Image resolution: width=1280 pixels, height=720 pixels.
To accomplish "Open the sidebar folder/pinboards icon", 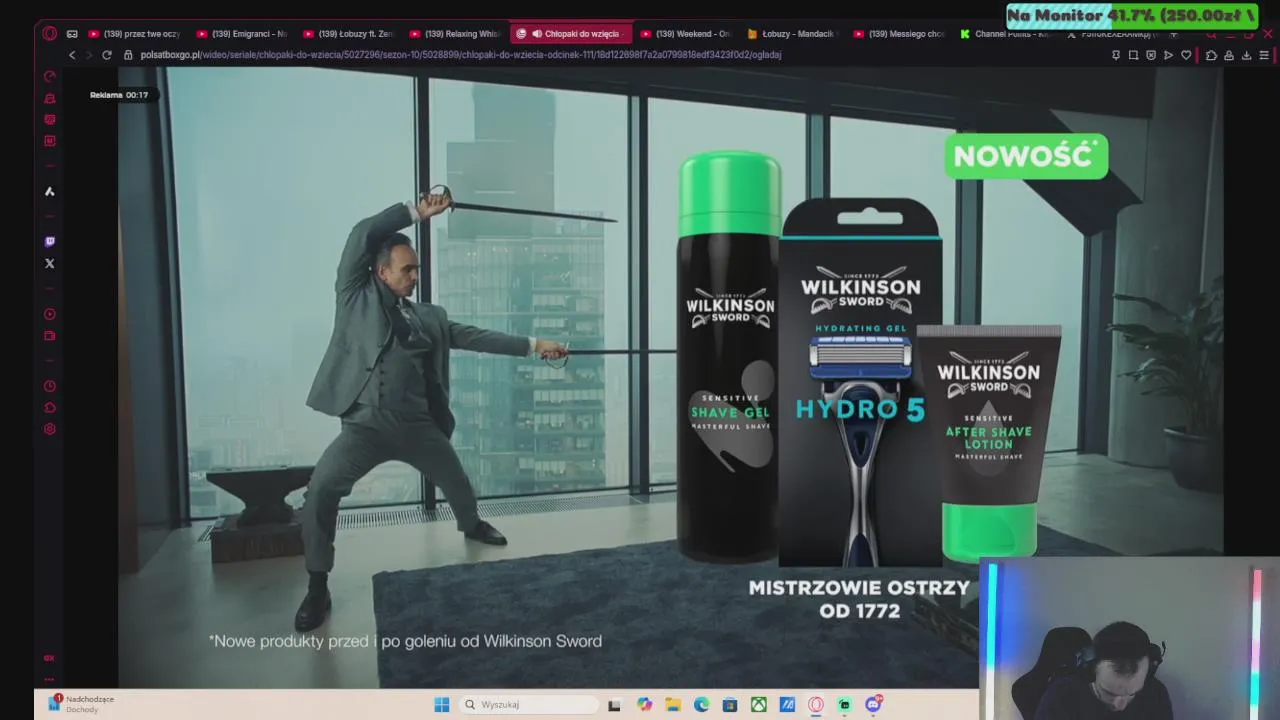I will [x=49, y=336].
